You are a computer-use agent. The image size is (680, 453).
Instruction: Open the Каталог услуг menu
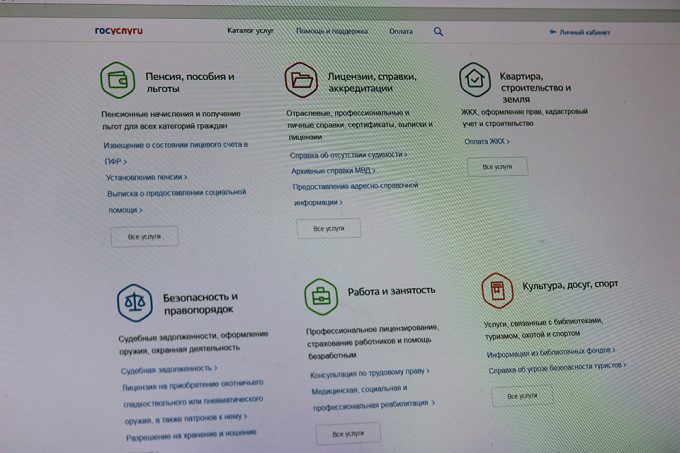[x=250, y=31]
